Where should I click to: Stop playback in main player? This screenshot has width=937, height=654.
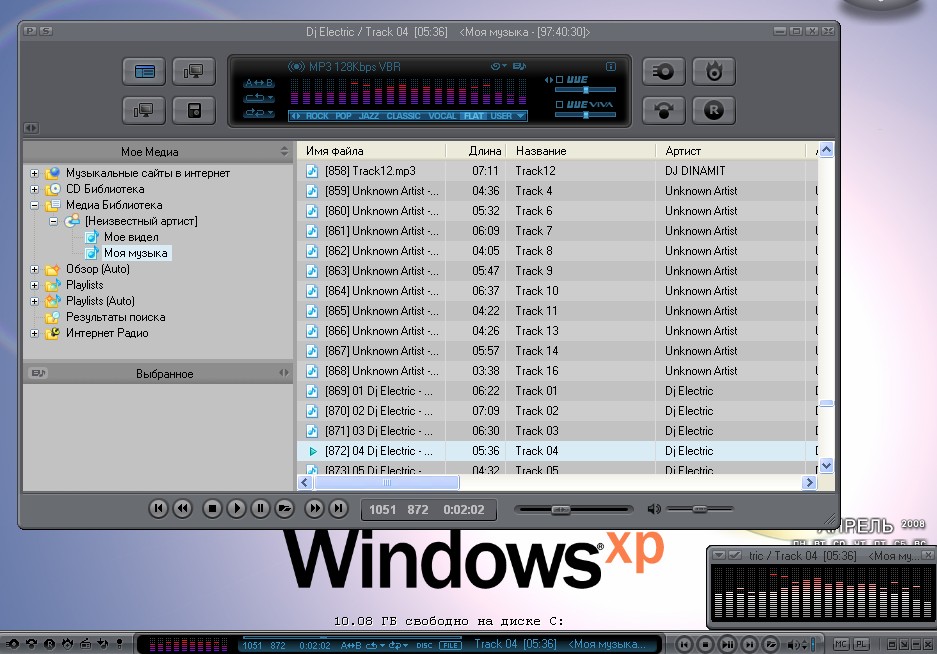click(212, 509)
